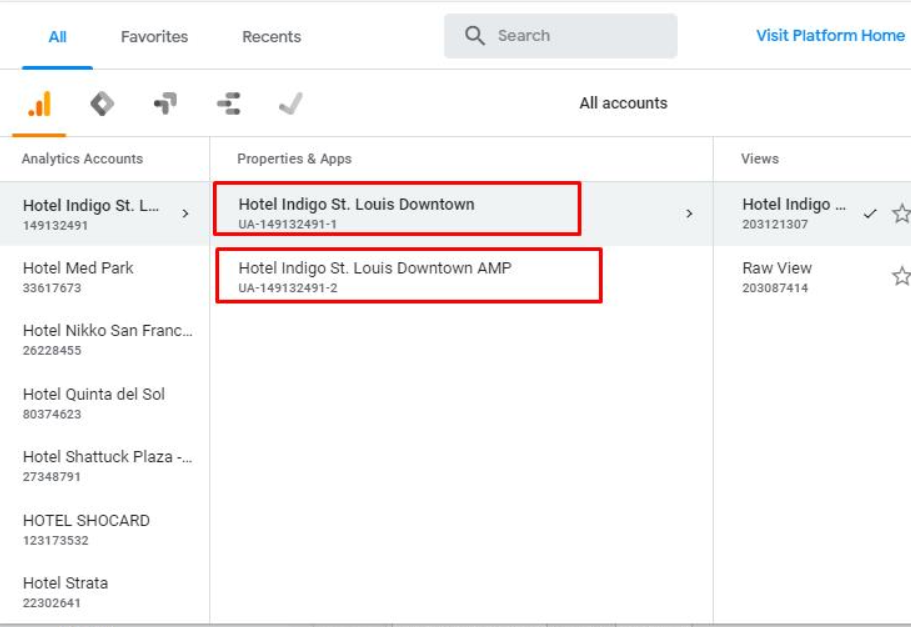
Task: Favorite the Raw View star
Action: pyautogui.click(x=902, y=276)
